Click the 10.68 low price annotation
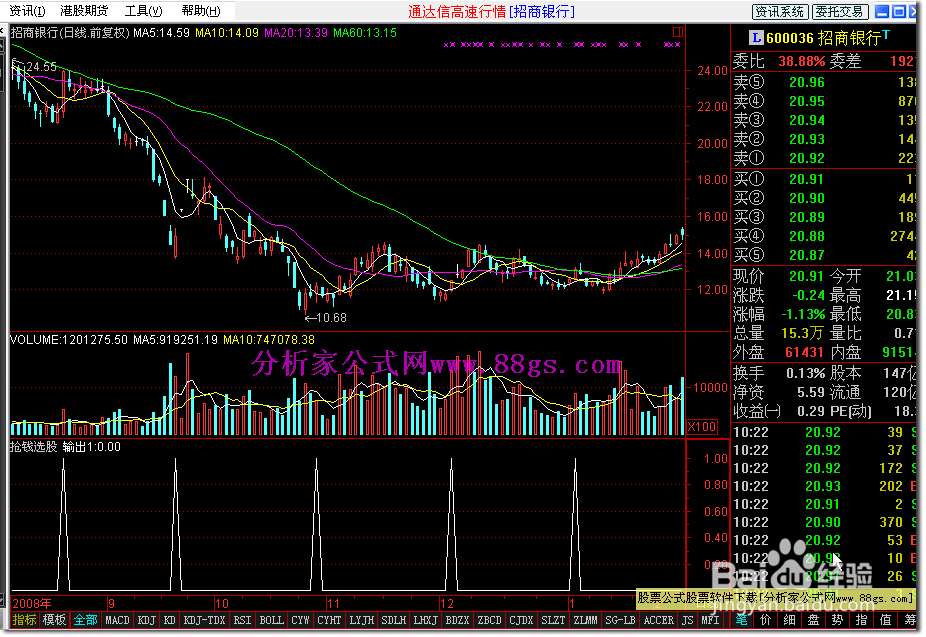926x637 pixels. [331, 318]
